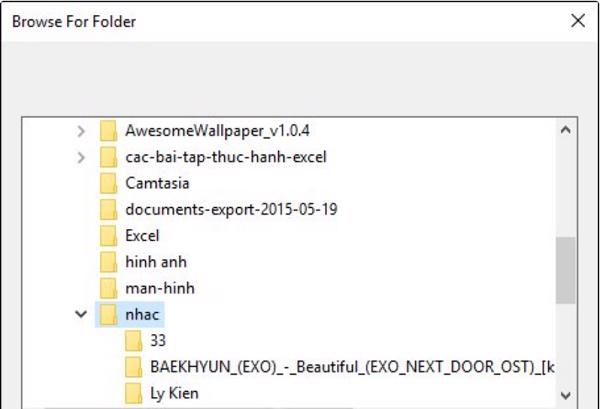The height and width of the screenshot is (409, 600).
Task: Select the cac-bai-tap-thuc-hanh-excel folder name
Action: tap(226, 157)
